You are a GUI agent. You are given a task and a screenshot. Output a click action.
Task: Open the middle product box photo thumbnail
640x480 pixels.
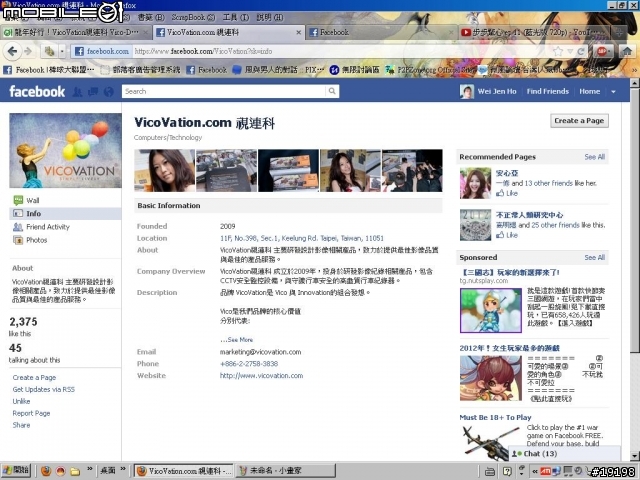tap(288, 171)
